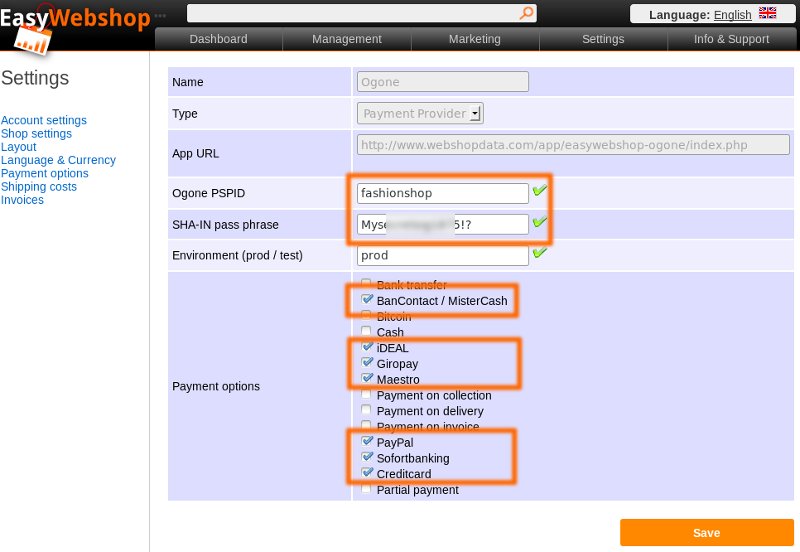Screen dimensions: 800x552
Task: Click the Name field containing Ogone
Action: pyautogui.click(x=443, y=82)
